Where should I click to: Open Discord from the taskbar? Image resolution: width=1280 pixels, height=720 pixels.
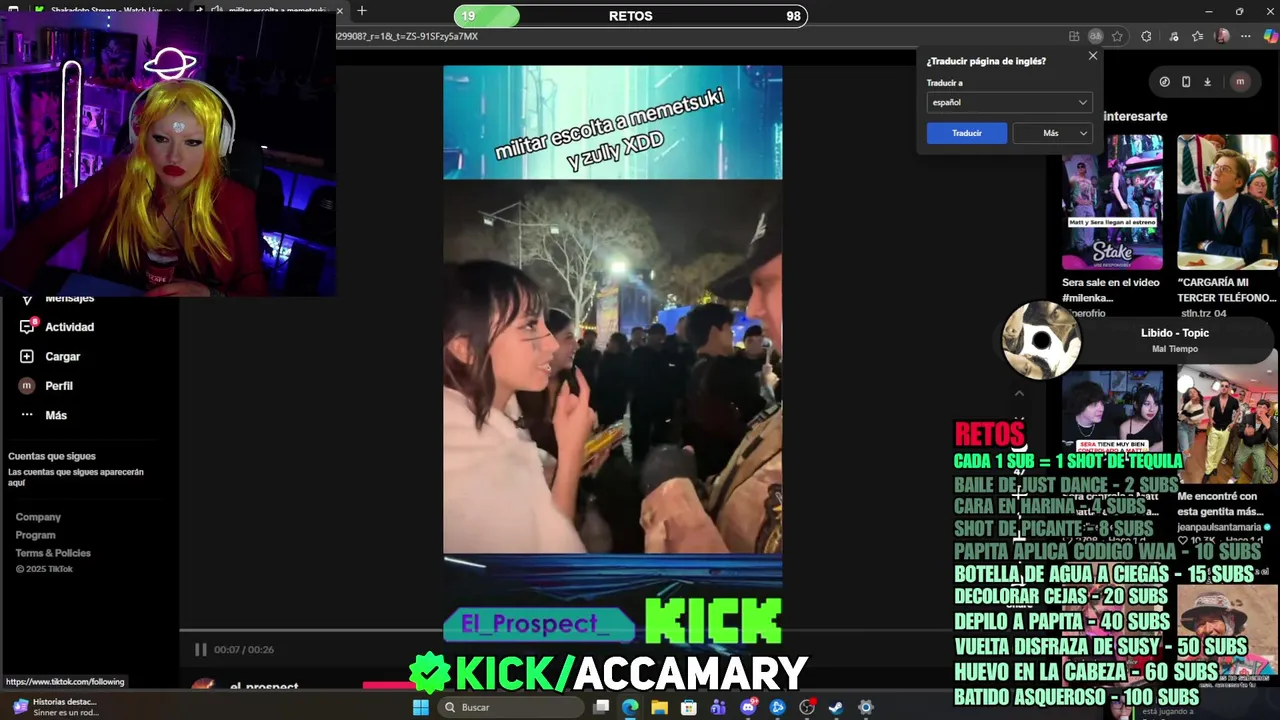[748, 707]
